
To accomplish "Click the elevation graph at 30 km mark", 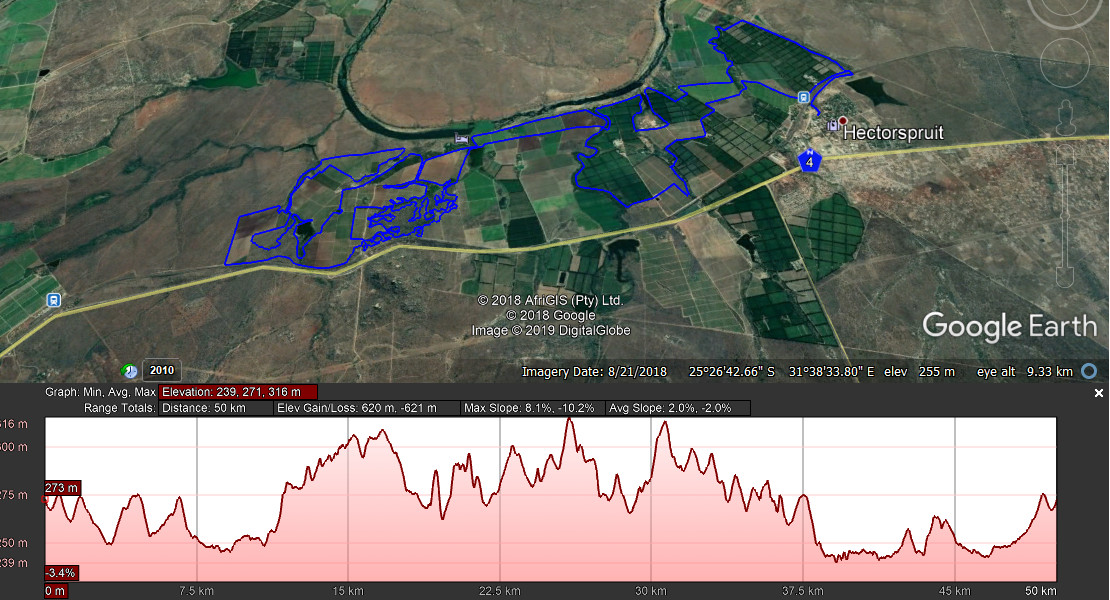I will (652, 500).
